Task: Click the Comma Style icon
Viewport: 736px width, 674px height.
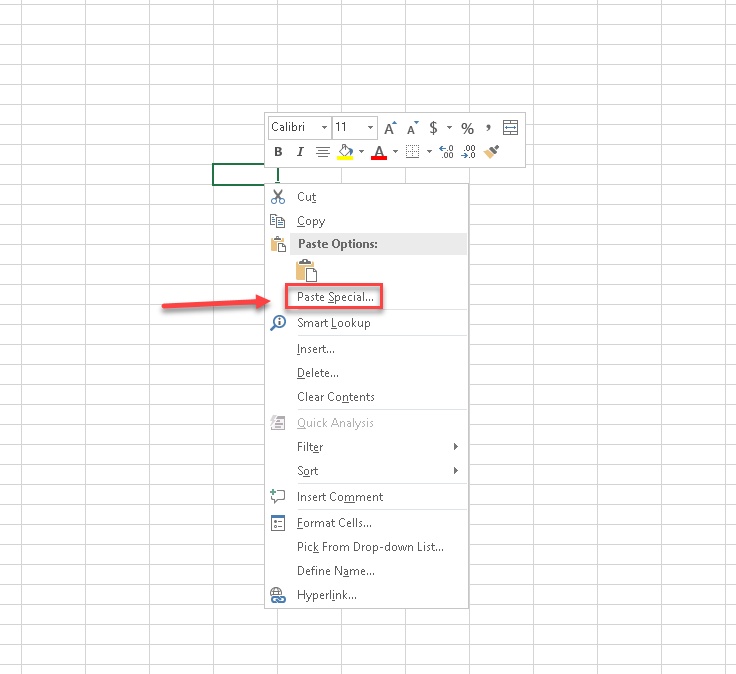Action: tap(488, 128)
